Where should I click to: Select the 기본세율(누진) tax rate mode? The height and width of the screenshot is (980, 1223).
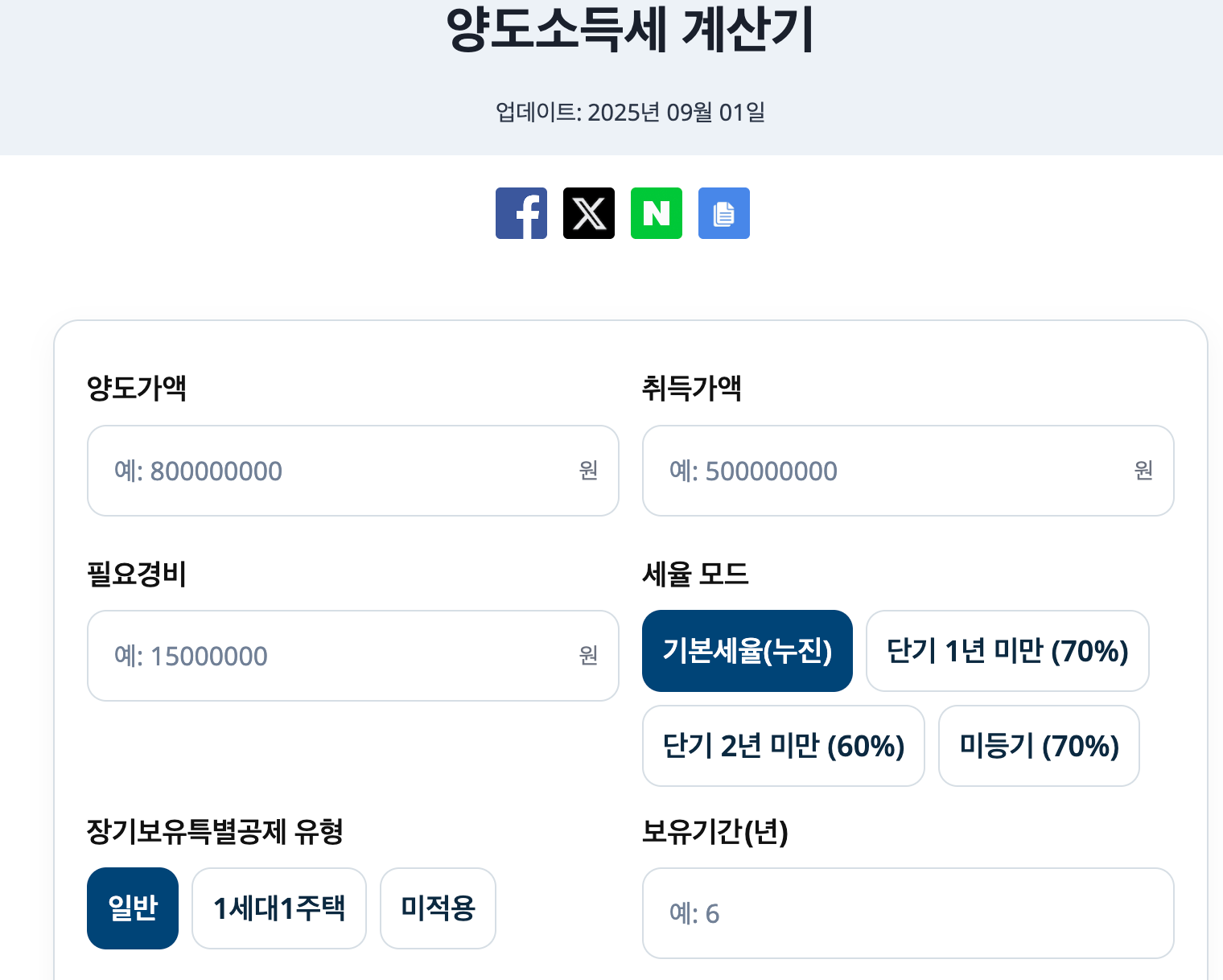pyautogui.click(x=747, y=650)
